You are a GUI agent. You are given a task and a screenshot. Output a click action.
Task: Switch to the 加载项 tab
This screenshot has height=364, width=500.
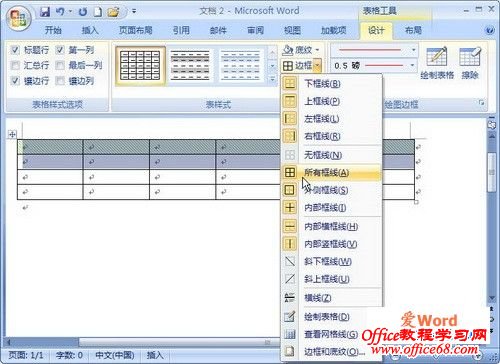tap(333, 30)
